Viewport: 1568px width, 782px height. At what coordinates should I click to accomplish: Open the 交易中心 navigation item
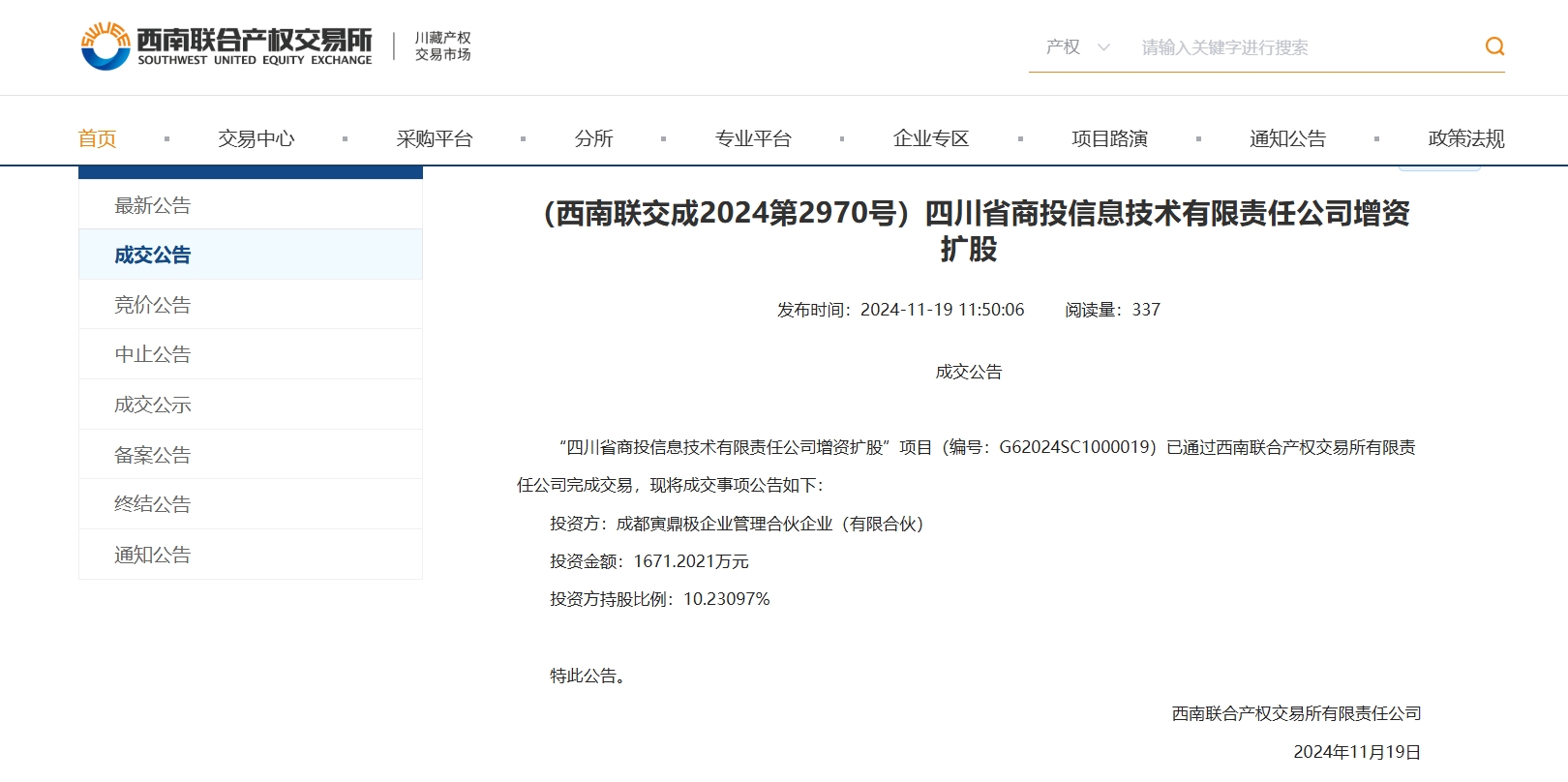coord(256,138)
